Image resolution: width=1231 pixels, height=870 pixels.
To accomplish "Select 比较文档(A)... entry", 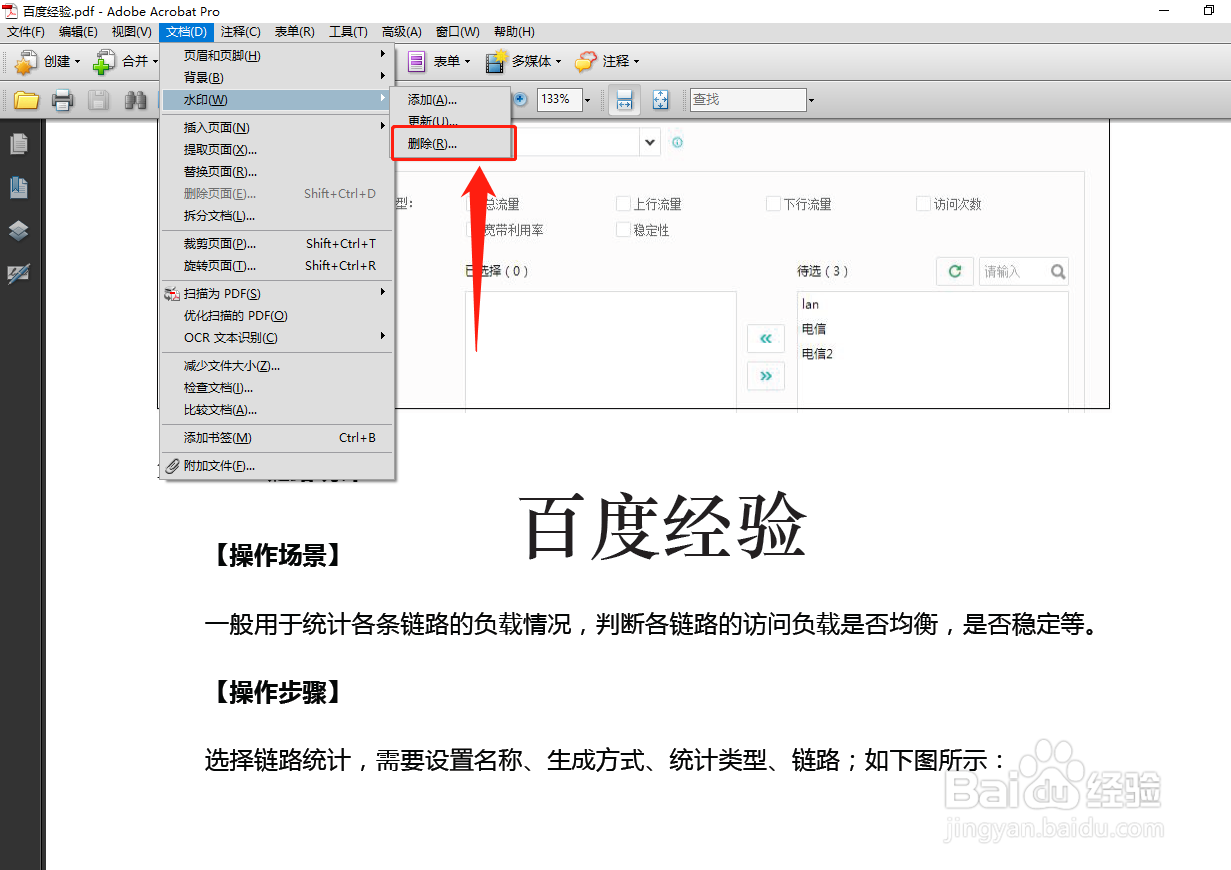I will [277, 409].
